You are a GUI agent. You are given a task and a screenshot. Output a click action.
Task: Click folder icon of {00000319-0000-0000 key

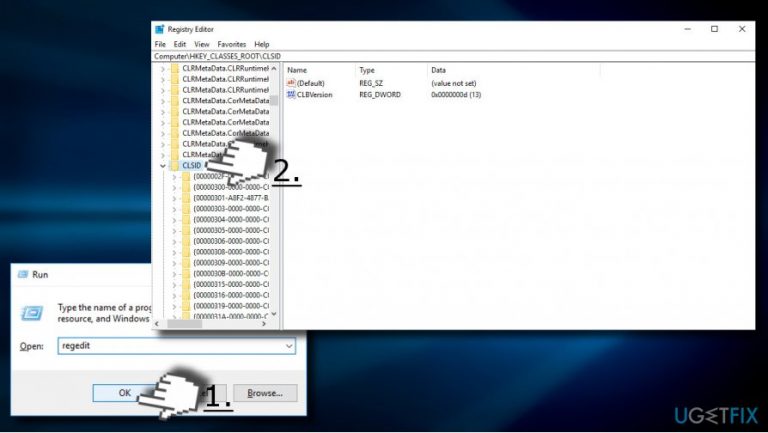(x=186, y=306)
